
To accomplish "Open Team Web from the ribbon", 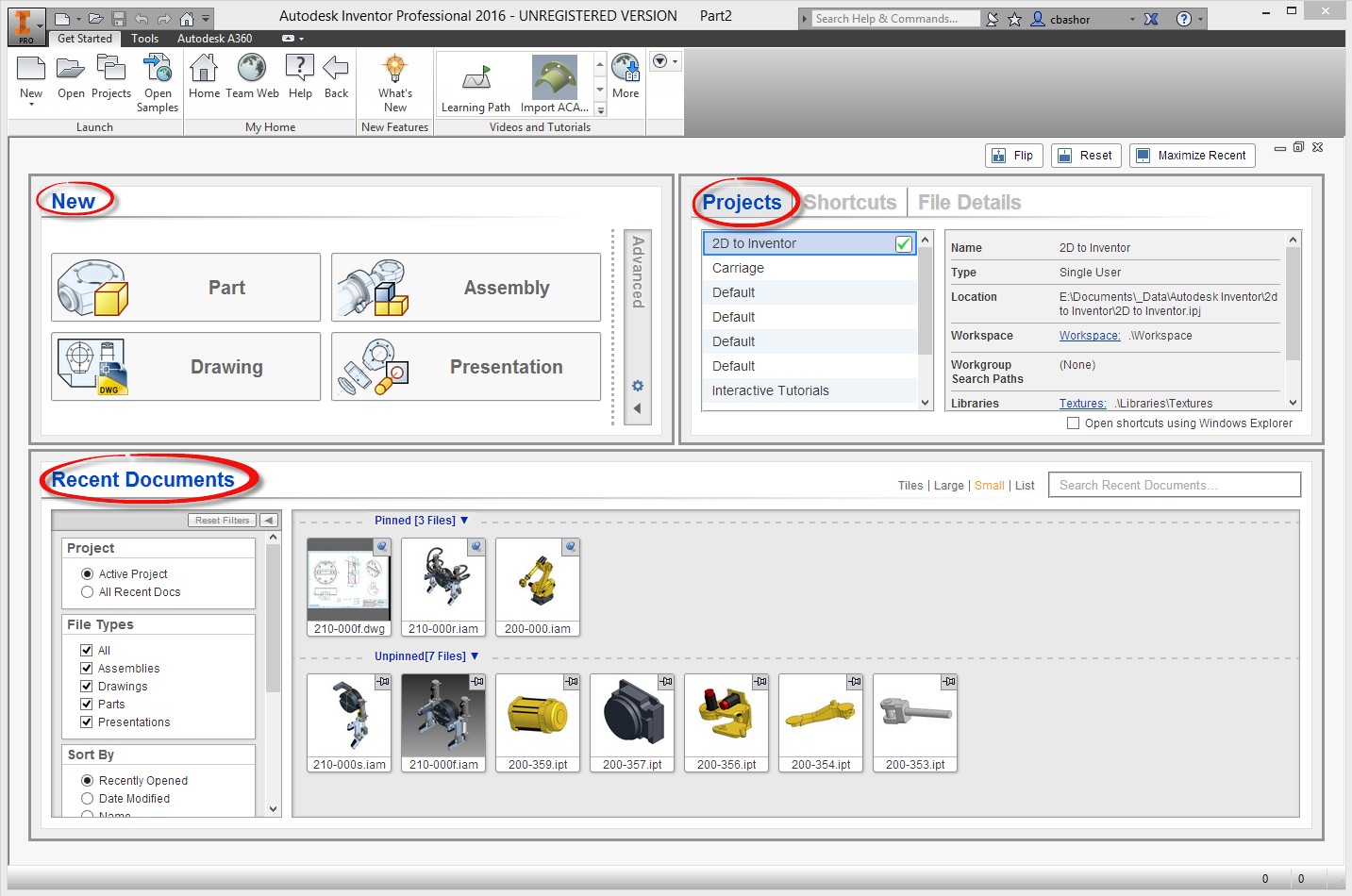I will tap(252, 75).
